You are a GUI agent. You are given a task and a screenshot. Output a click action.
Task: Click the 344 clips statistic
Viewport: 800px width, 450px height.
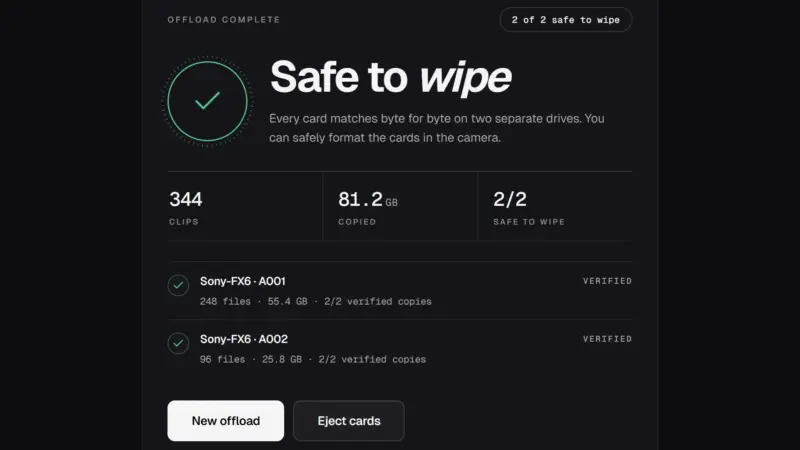pos(245,207)
